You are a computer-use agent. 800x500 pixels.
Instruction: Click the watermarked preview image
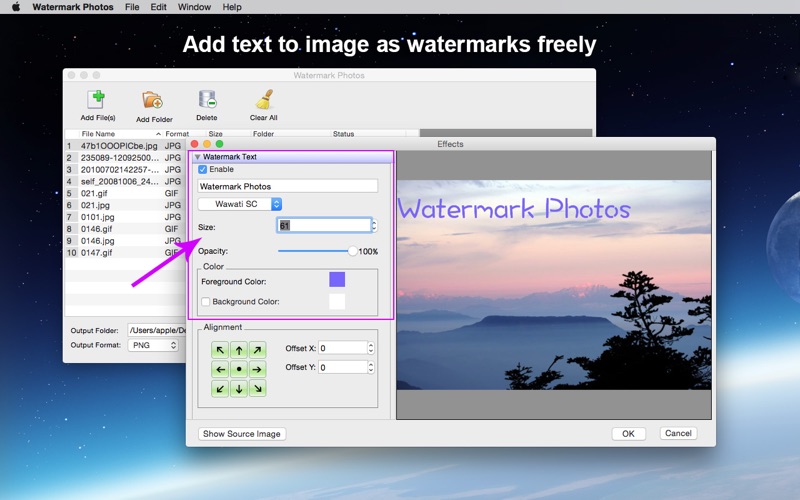tap(554, 285)
